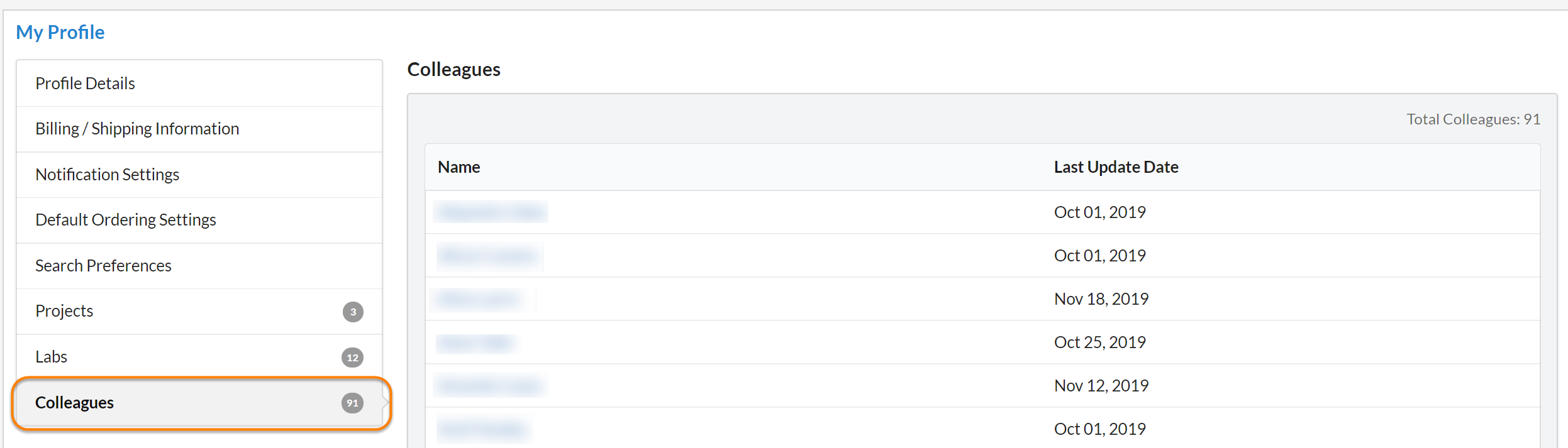1568x448 pixels.
Task: Open colleague name updated Nov 18, 2019
Action: (x=479, y=299)
